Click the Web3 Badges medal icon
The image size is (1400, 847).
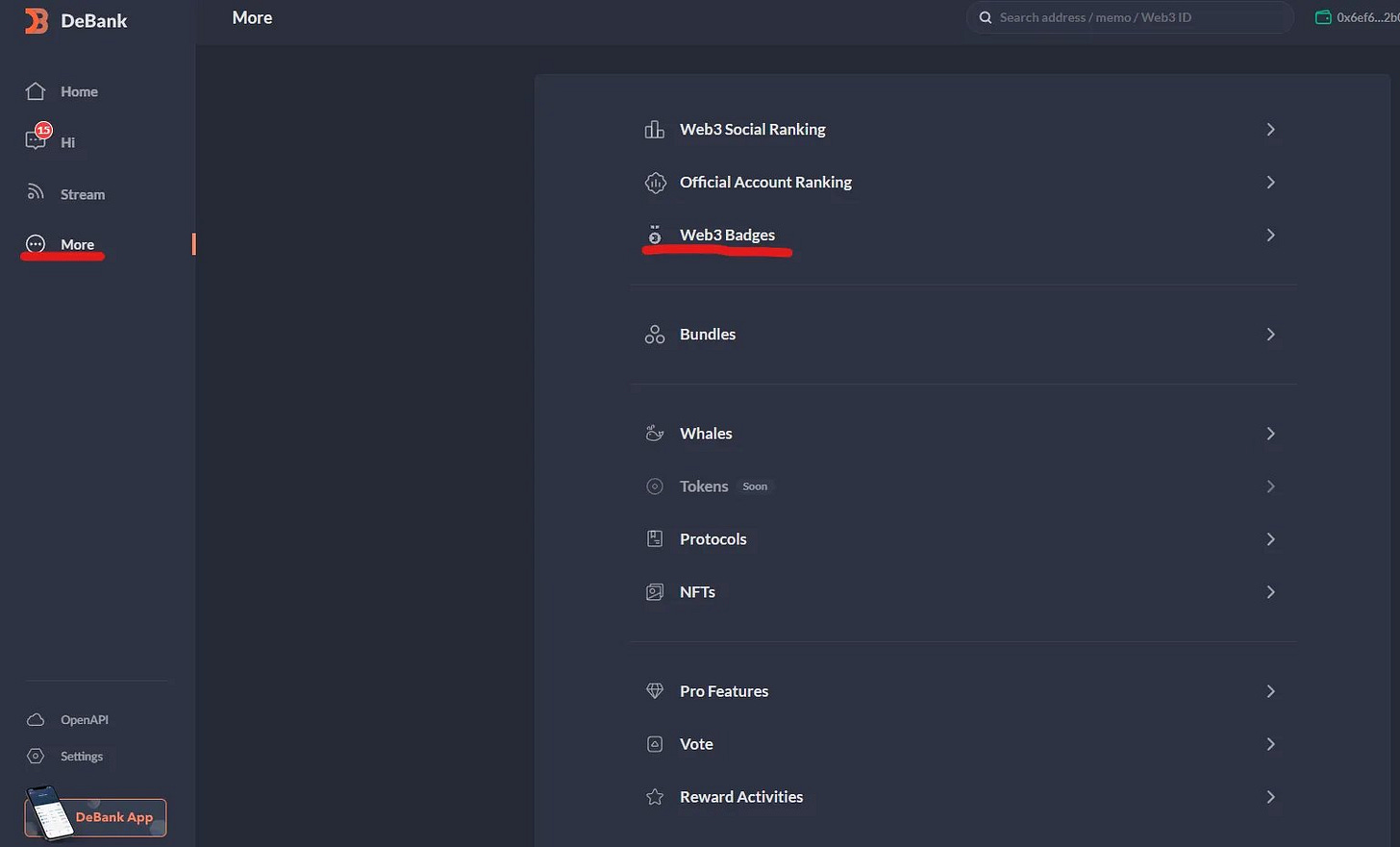[655, 235]
